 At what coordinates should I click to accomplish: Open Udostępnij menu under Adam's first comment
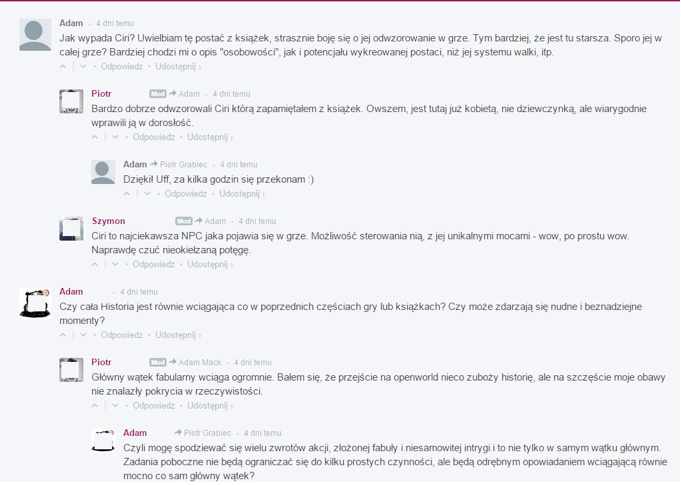[178, 66]
